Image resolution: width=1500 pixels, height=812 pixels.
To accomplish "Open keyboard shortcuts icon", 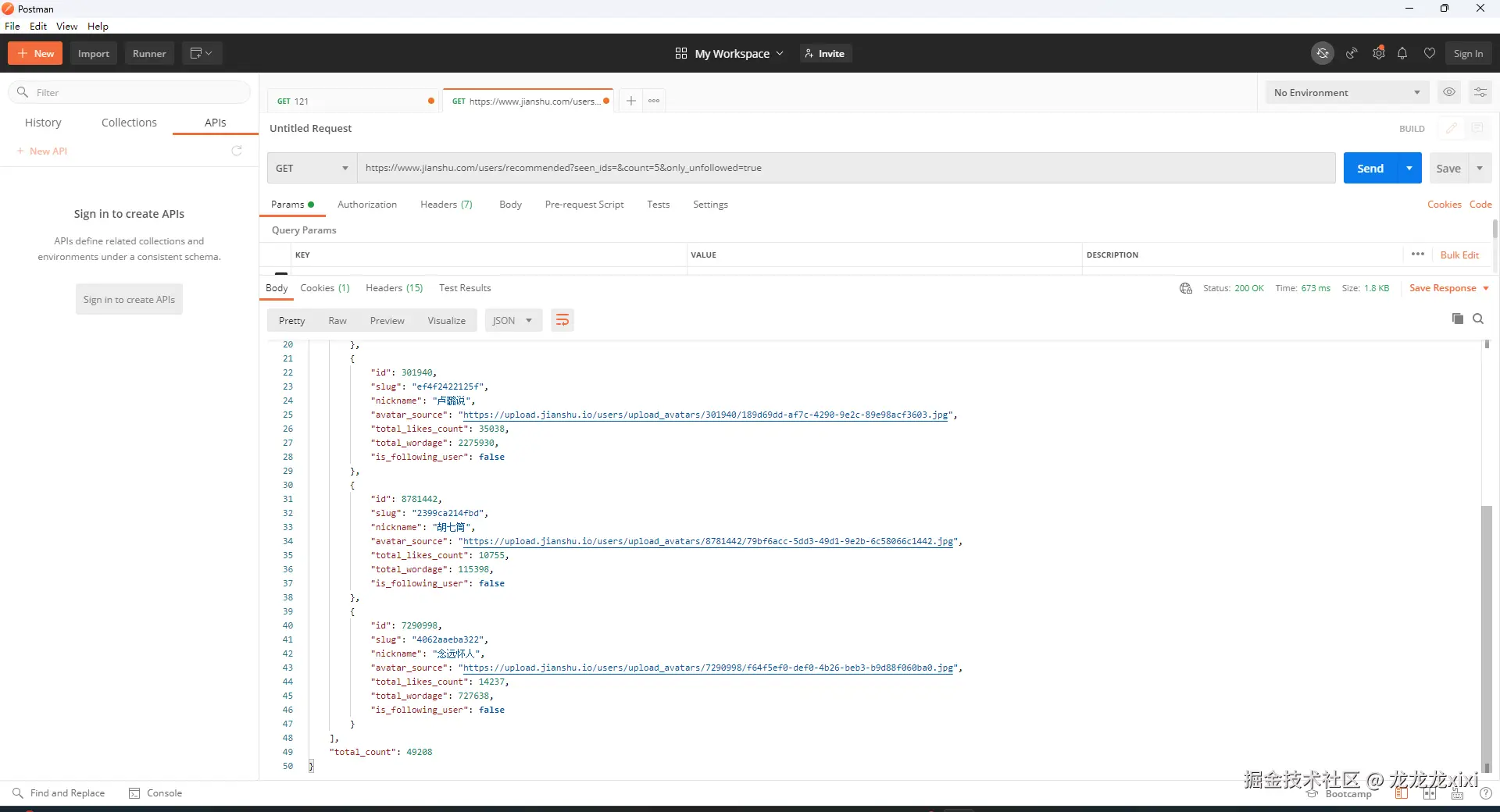I will coord(1458,794).
